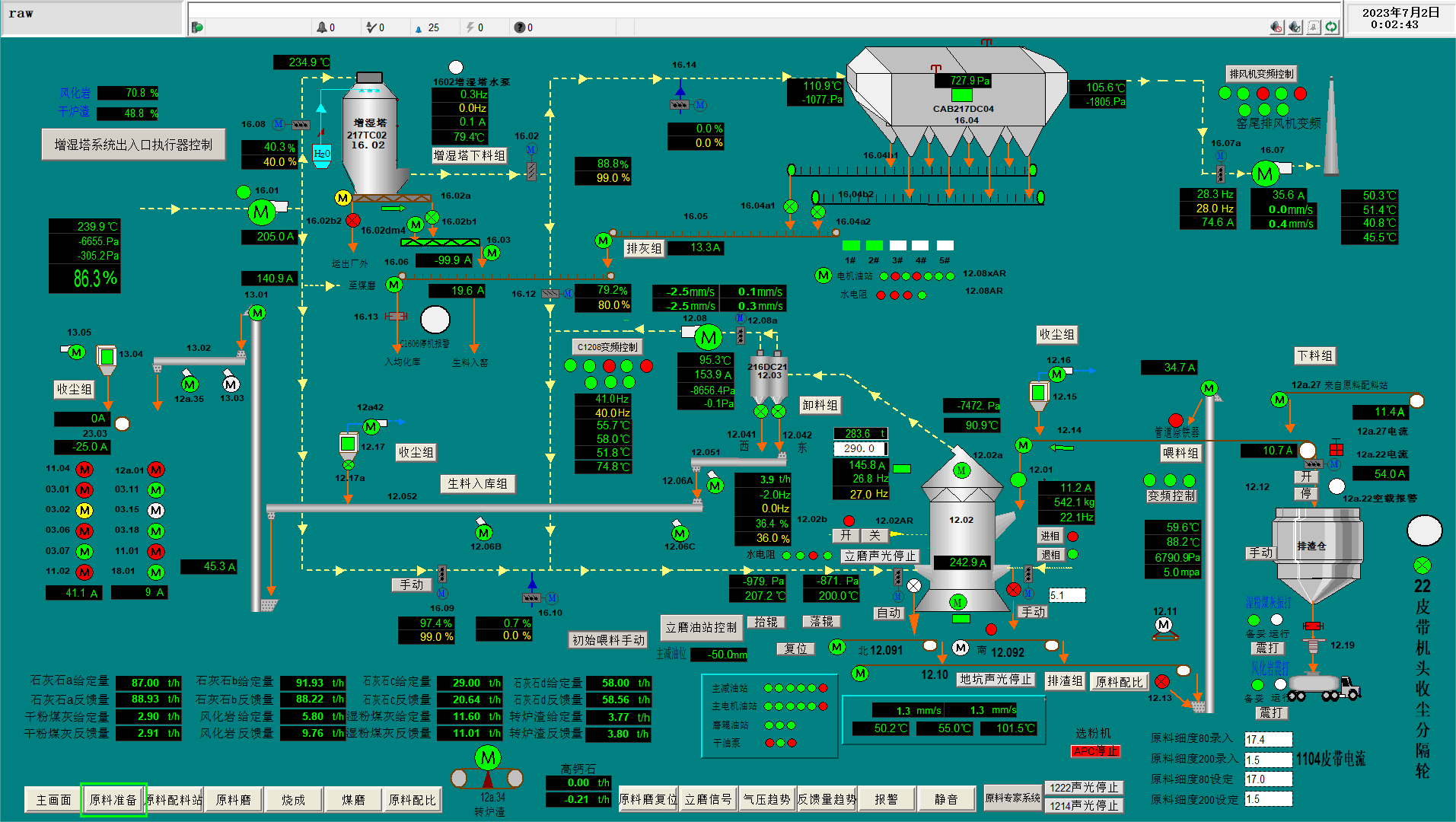Switch to the 主画面 screen tab
The width and height of the screenshot is (1456, 822).
tap(53, 800)
